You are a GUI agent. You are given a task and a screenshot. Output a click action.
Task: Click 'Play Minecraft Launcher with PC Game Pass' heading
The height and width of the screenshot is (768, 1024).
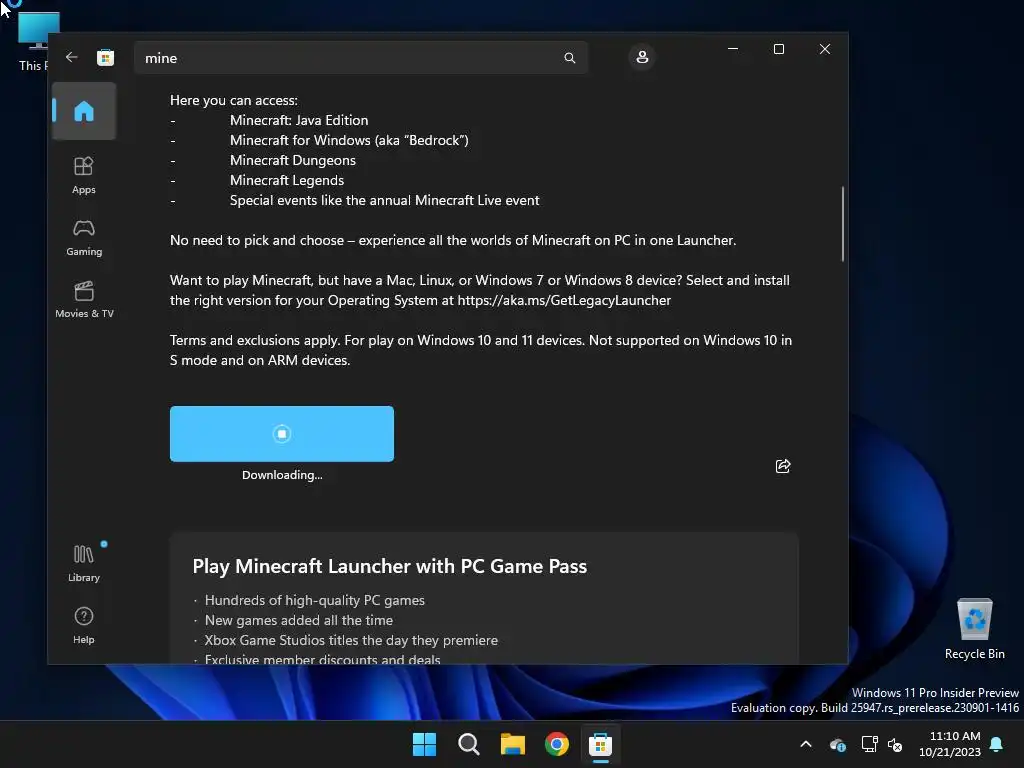pyautogui.click(x=389, y=566)
